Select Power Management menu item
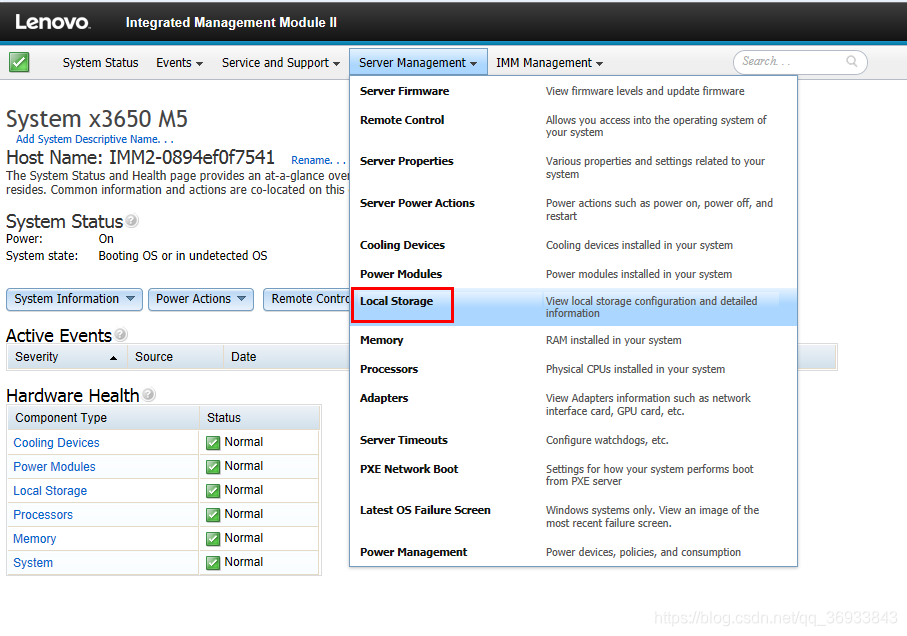Screen dimensions: 907x636 [414, 552]
